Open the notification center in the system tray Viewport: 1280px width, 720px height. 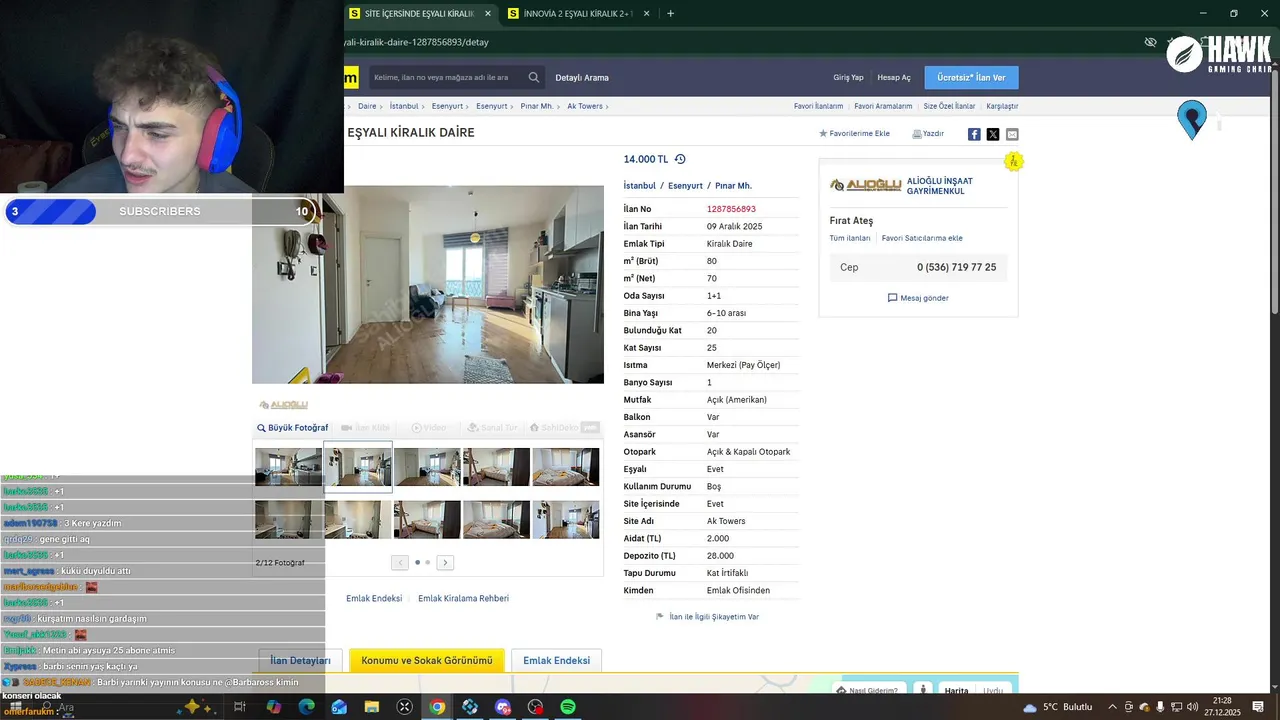[1258, 707]
